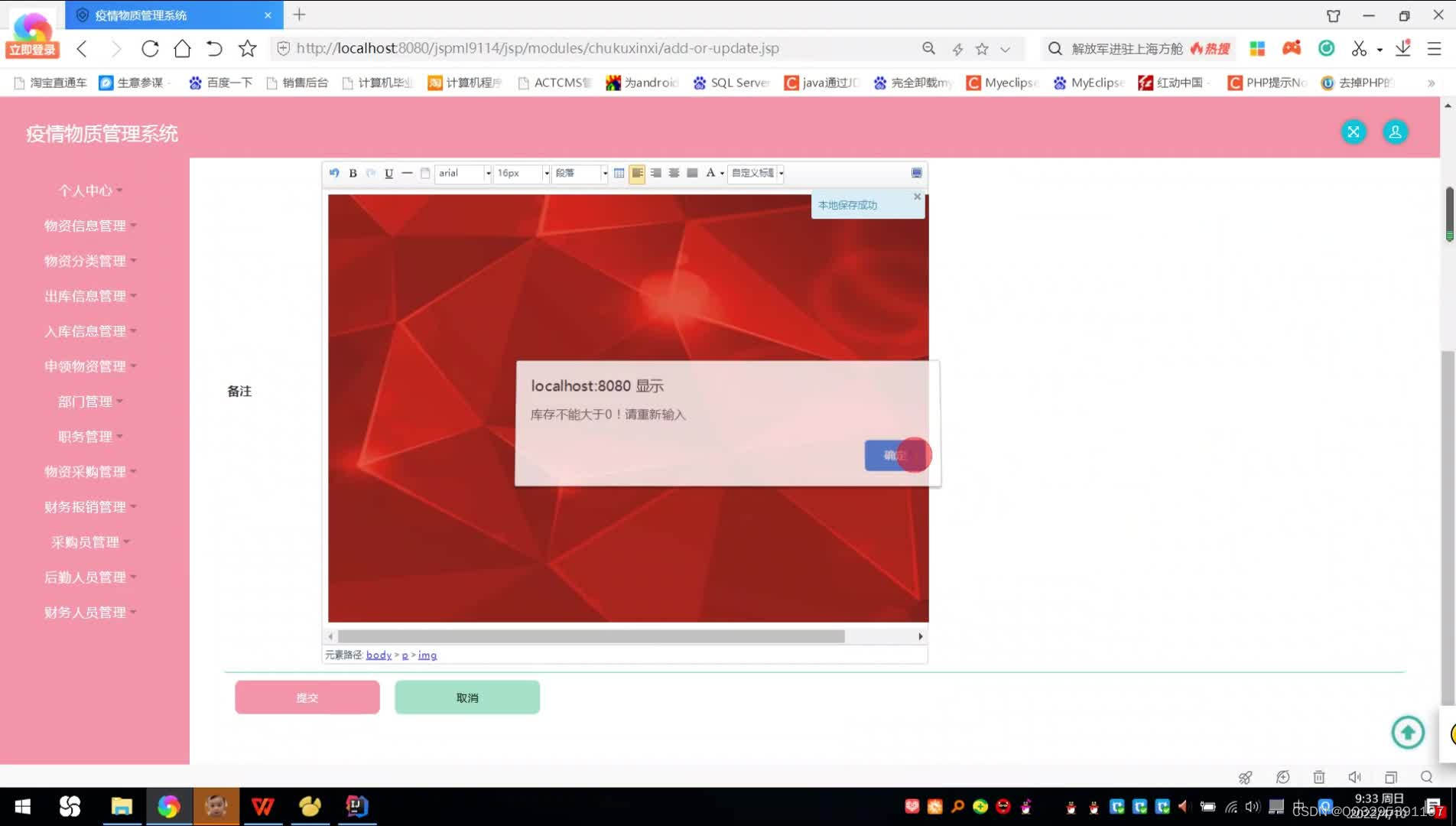
Task: Click the browser reload icon
Action: coord(150,49)
